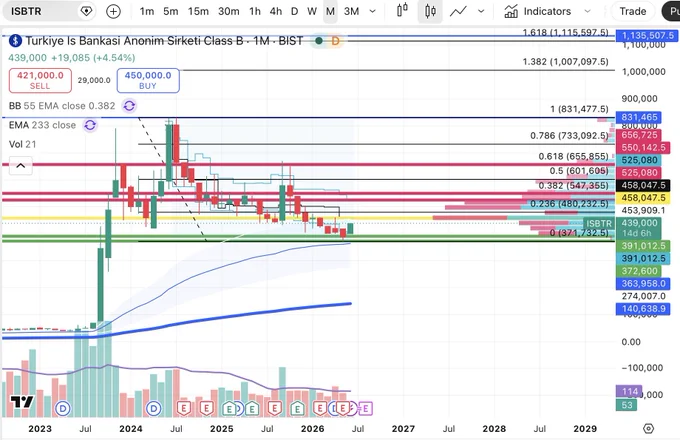
Task: Click the orange D badge beside the title
Action: tap(335, 41)
